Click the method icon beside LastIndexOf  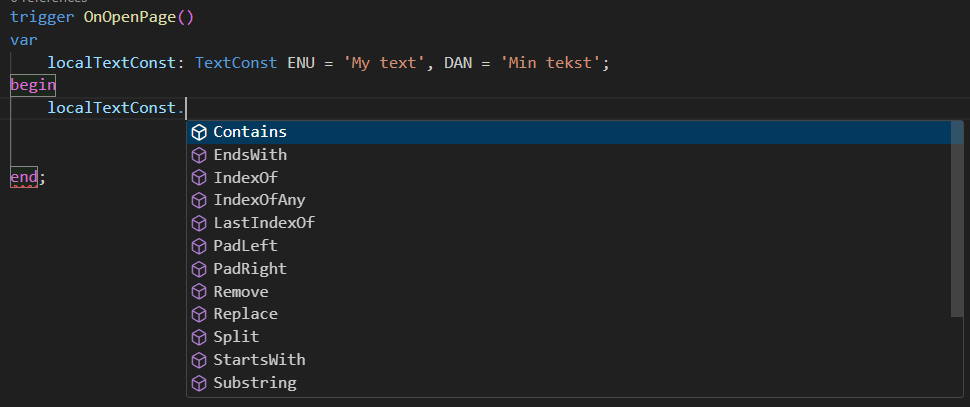199,223
